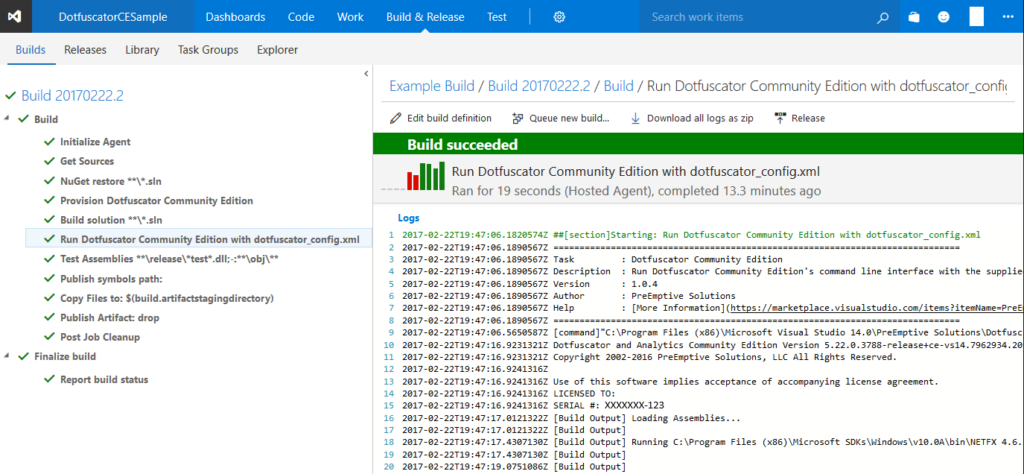
Task: Open the Code hub
Action: point(301,17)
